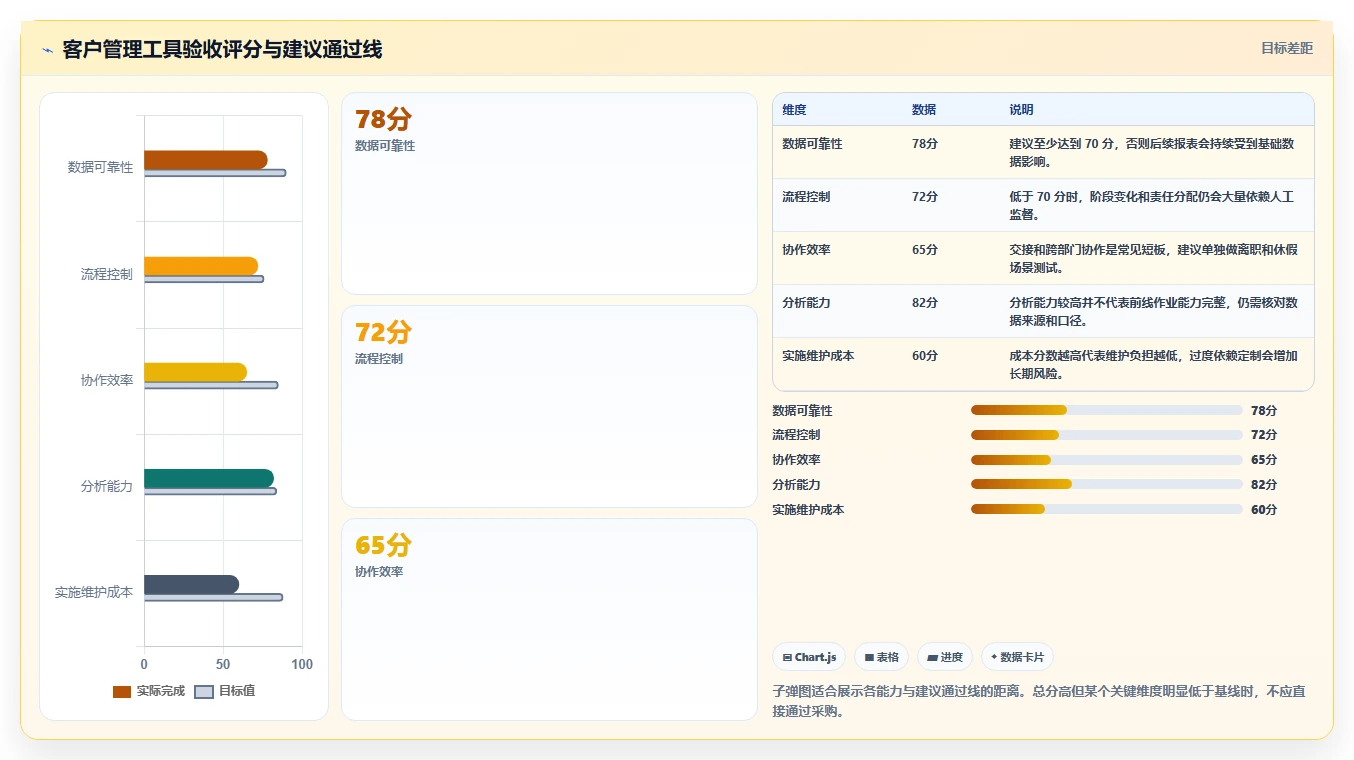Click the 50 x-axis tick label
This screenshot has width=1354, height=760.
coord(223,664)
